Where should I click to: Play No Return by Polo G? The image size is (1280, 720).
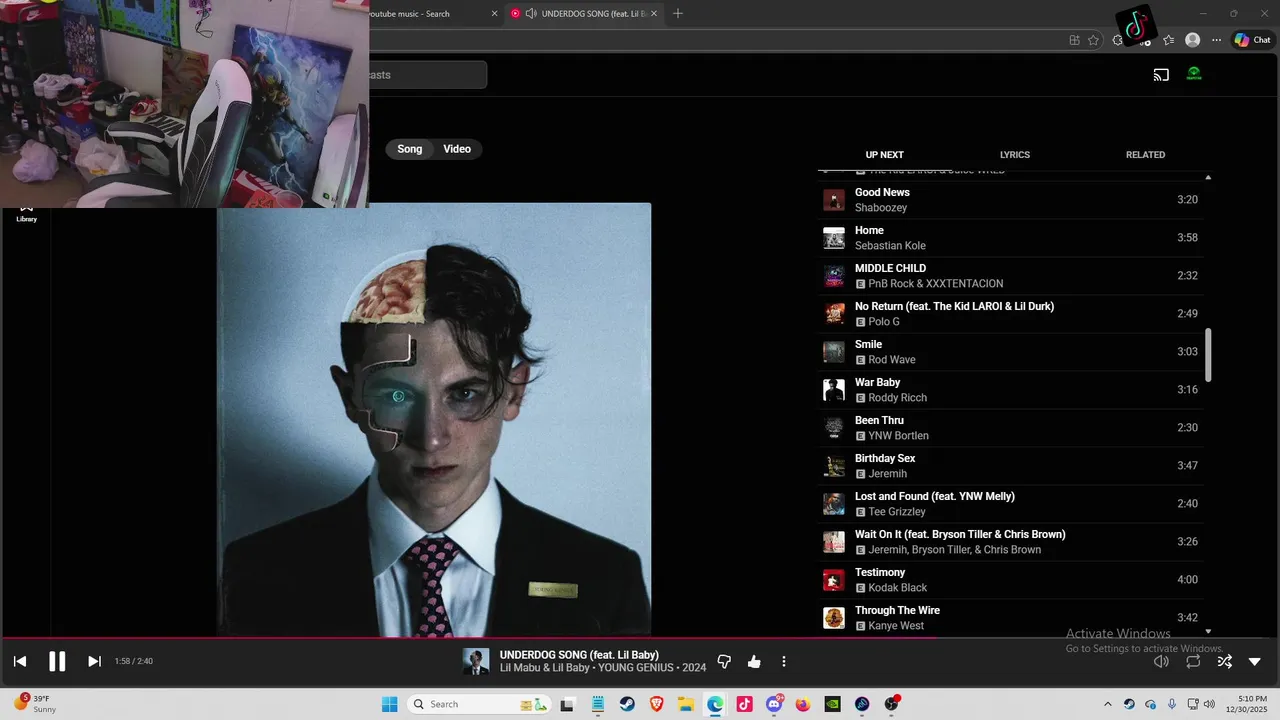point(1010,314)
